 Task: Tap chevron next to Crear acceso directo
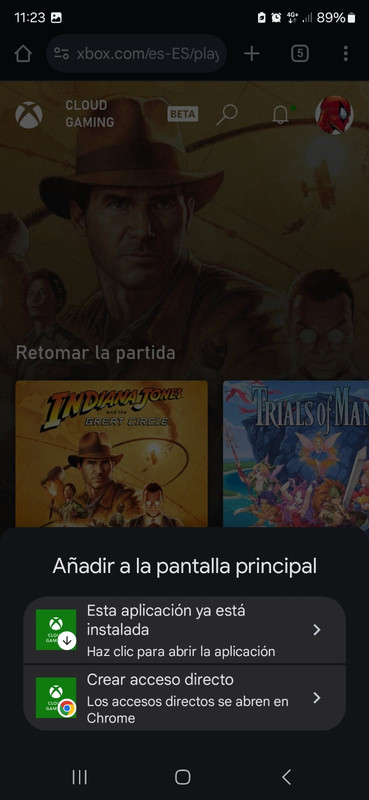click(x=317, y=697)
